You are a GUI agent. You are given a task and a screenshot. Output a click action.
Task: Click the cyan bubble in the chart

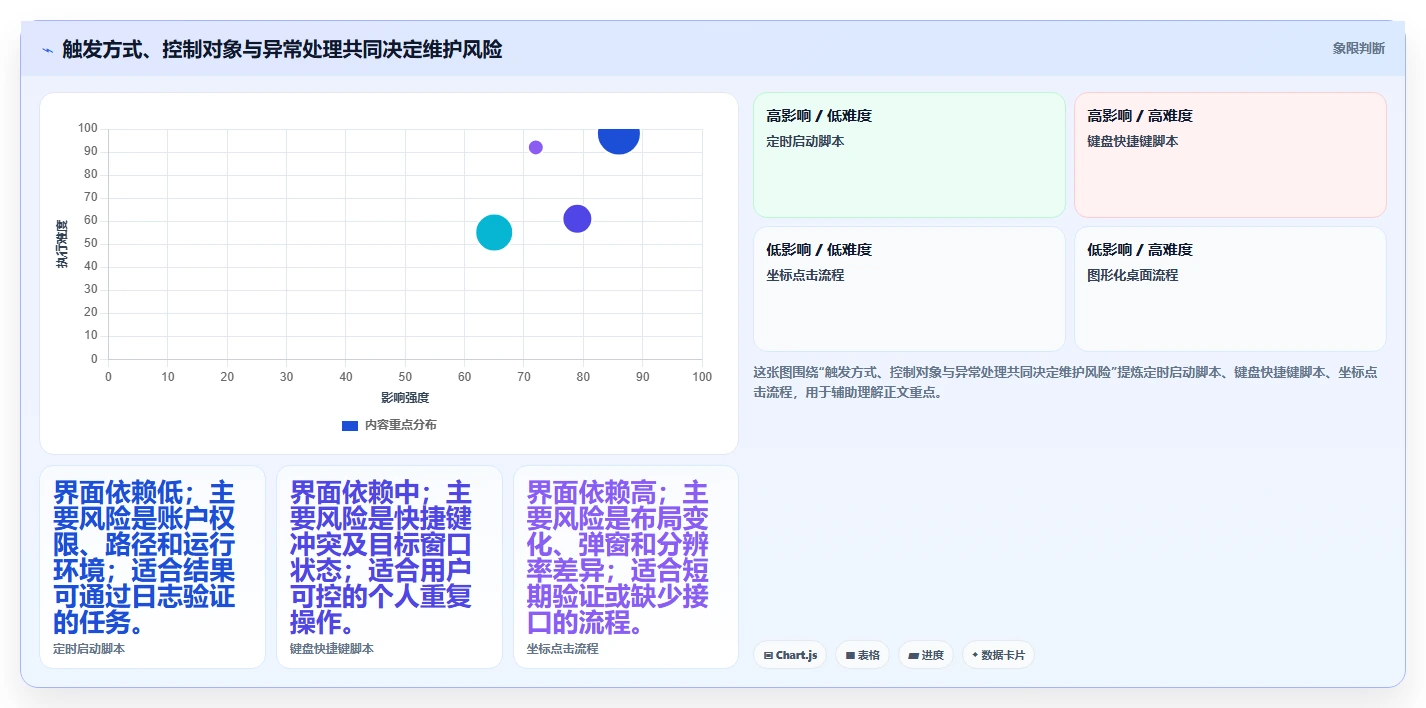point(494,232)
